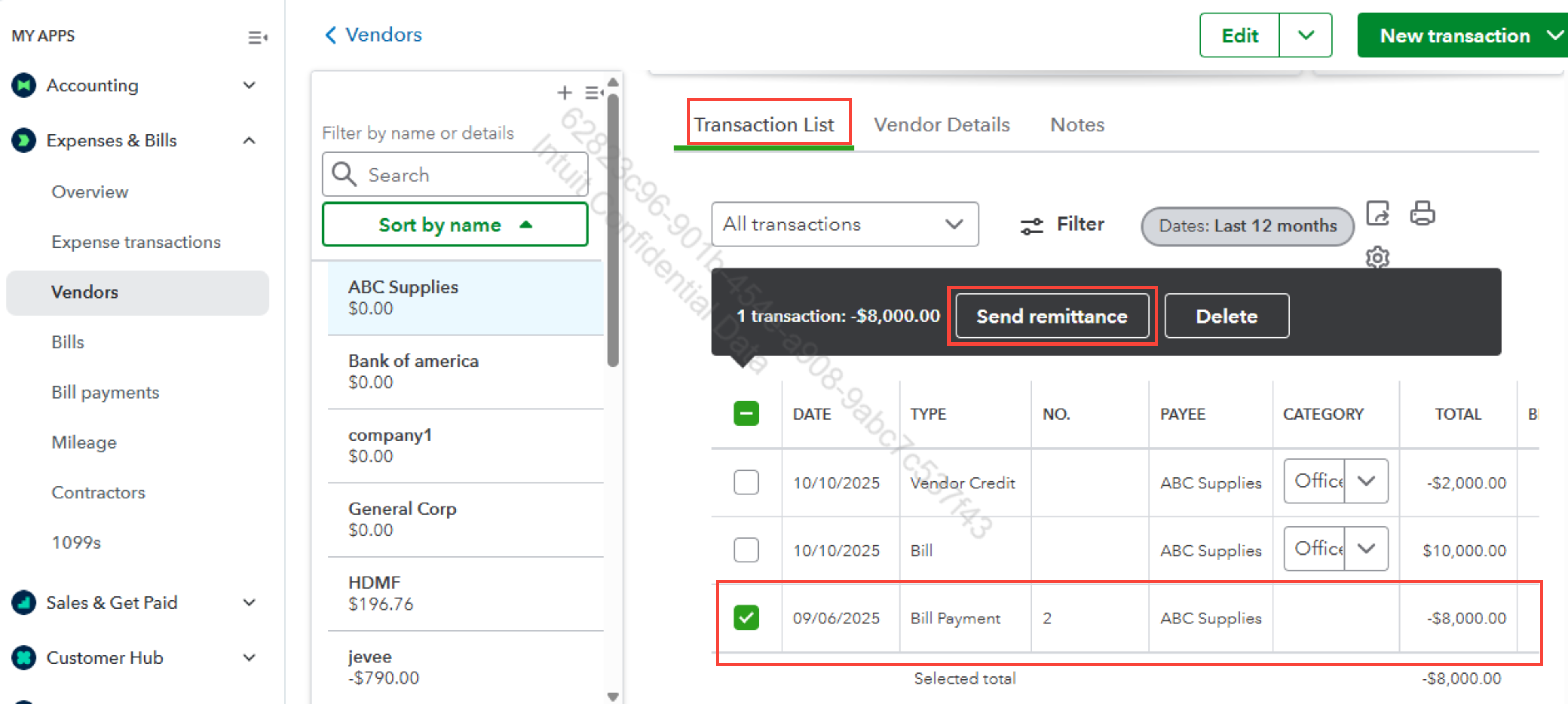This screenshot has height=704, width=1568.
Task: Uncheck the Bill Payment row checkbox
Action: tap(746, 617)
